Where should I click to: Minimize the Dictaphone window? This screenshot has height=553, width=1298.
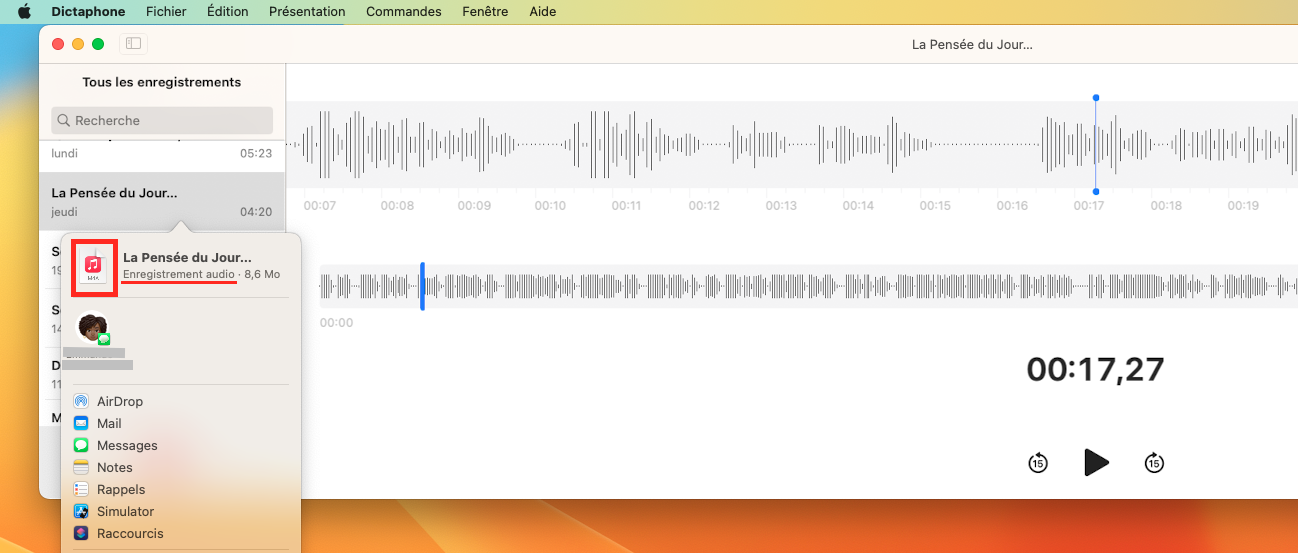(78, 44)
